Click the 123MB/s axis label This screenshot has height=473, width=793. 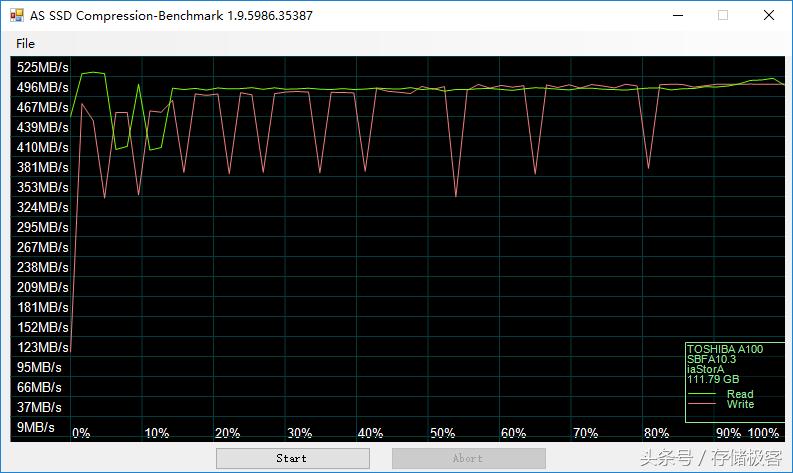click(x=42, y=347)
